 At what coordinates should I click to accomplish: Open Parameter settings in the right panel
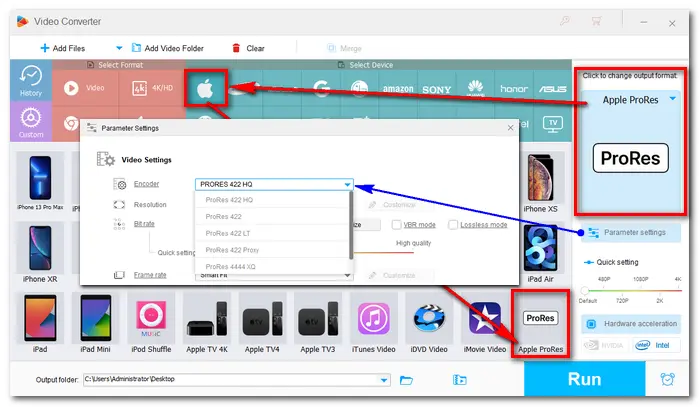630,233
